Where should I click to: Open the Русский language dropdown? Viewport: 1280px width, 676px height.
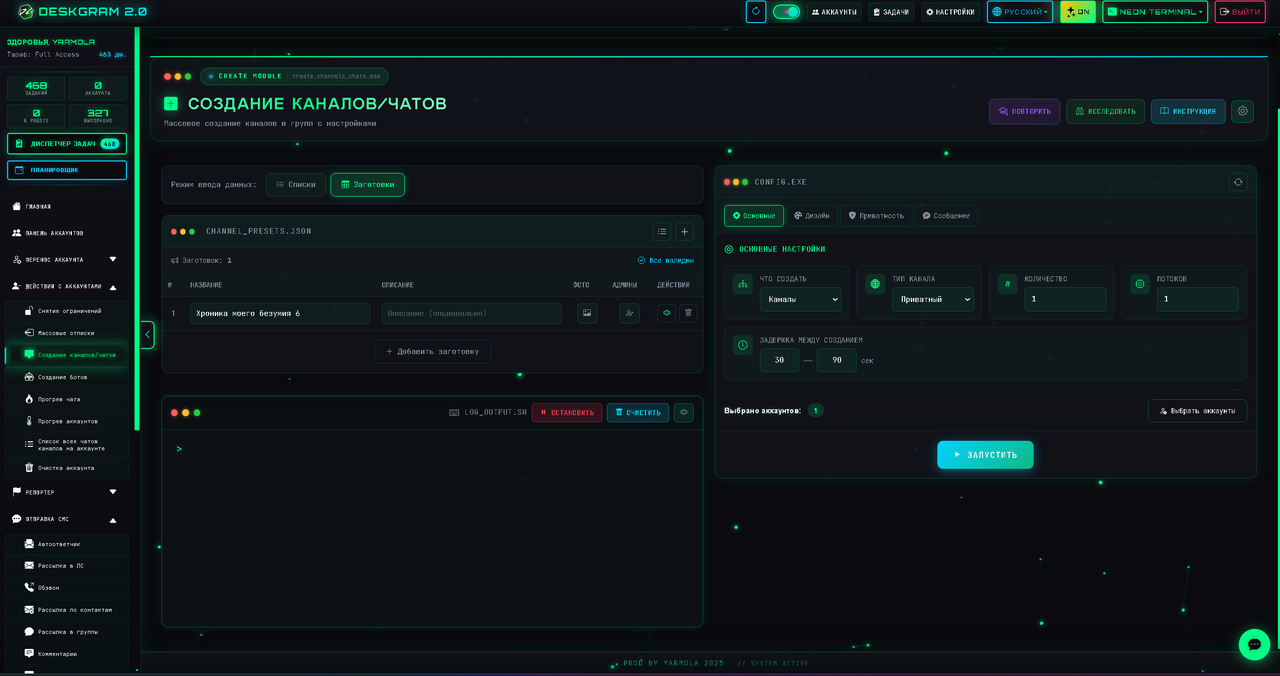click(1019, 12)
